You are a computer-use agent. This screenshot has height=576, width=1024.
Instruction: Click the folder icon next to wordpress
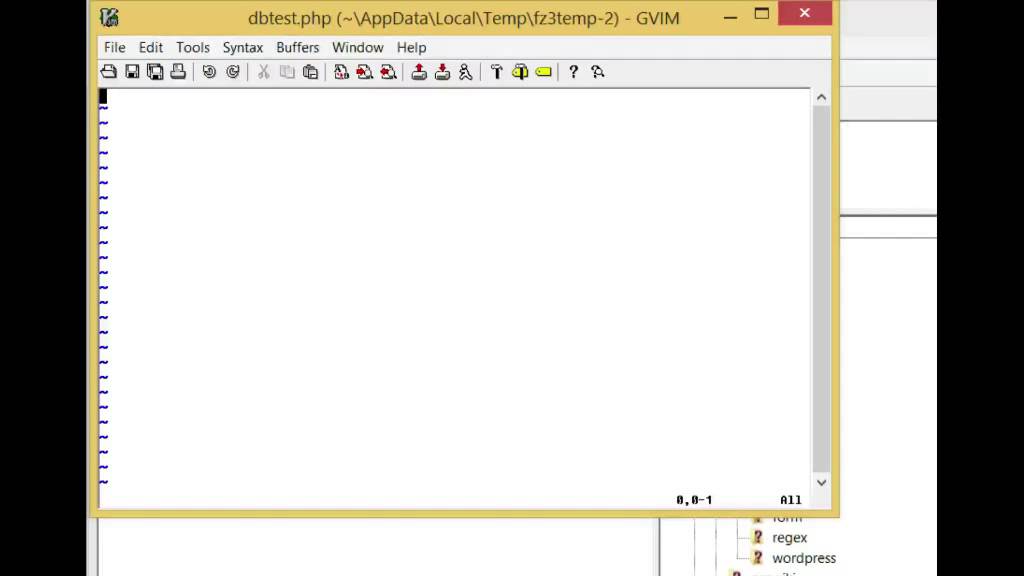click(x=757, y=558)
